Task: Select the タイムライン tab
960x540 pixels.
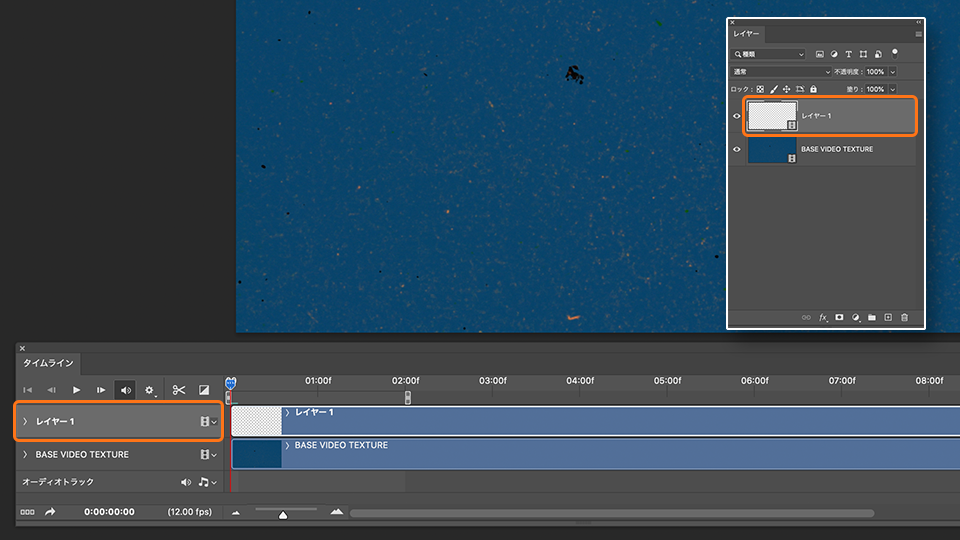Action: (x=48, y=363)
